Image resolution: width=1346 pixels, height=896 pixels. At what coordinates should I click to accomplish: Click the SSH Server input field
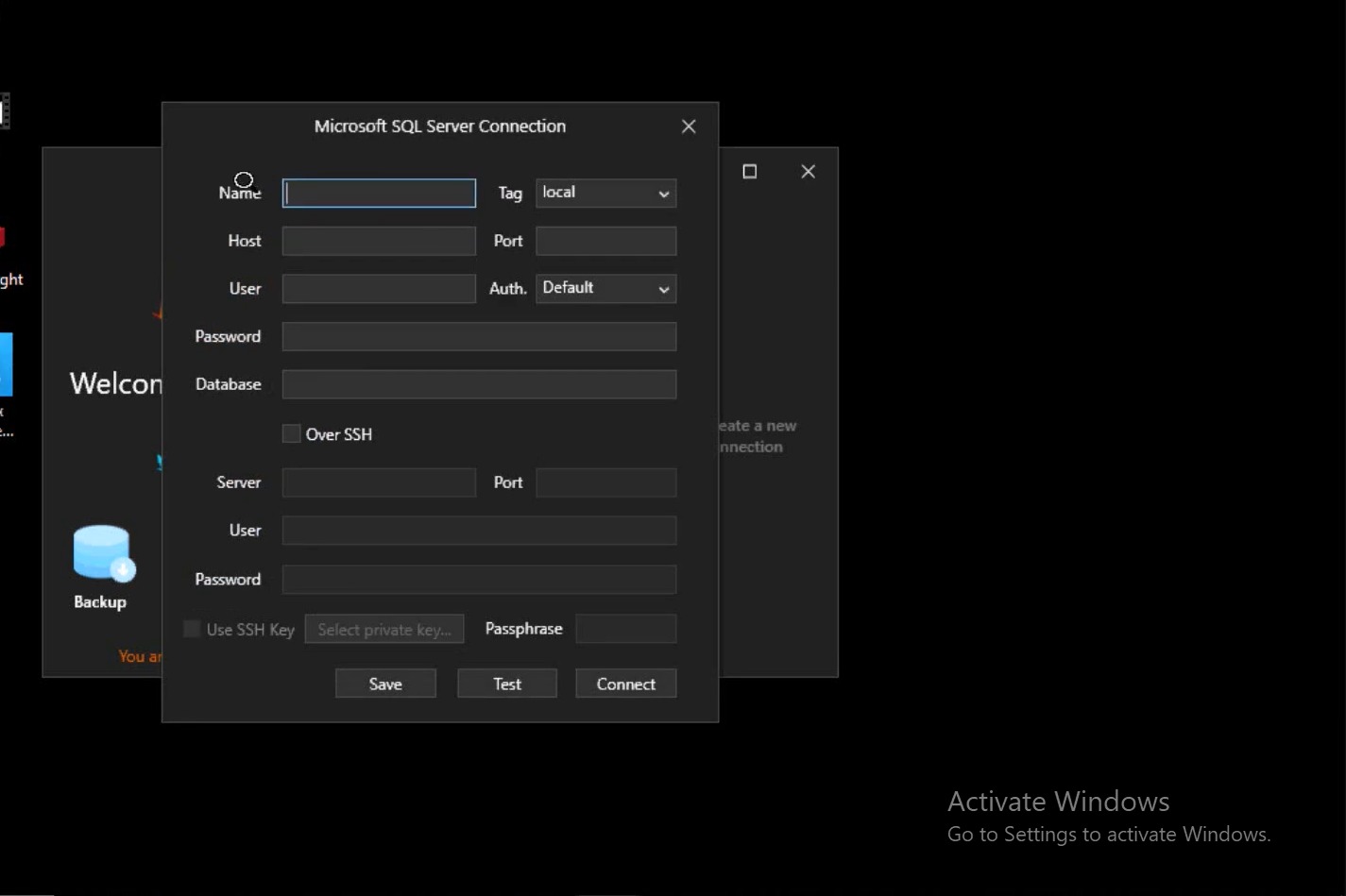point(379,482)
